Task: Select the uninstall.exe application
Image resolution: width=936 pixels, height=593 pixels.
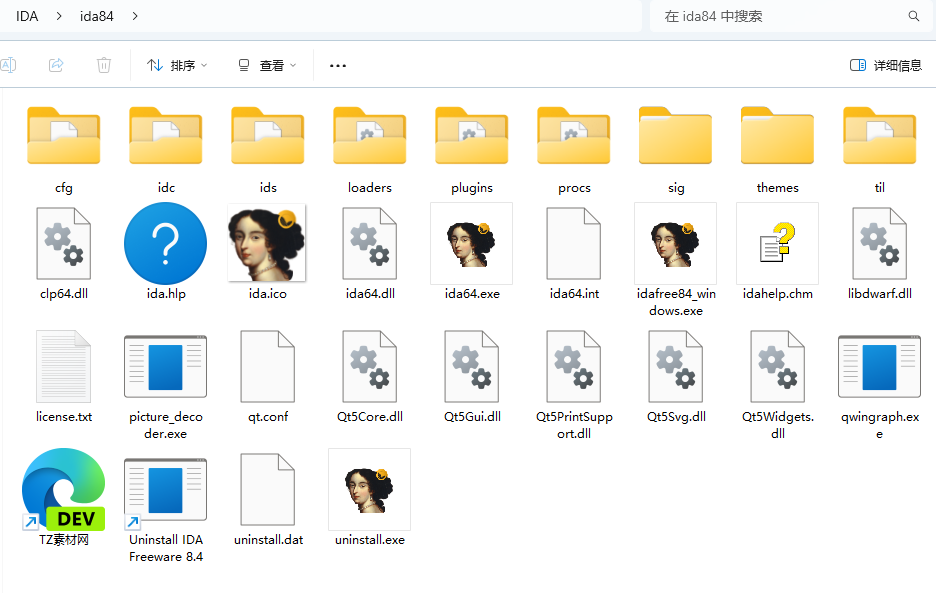Action: click(x=370, y=490)
